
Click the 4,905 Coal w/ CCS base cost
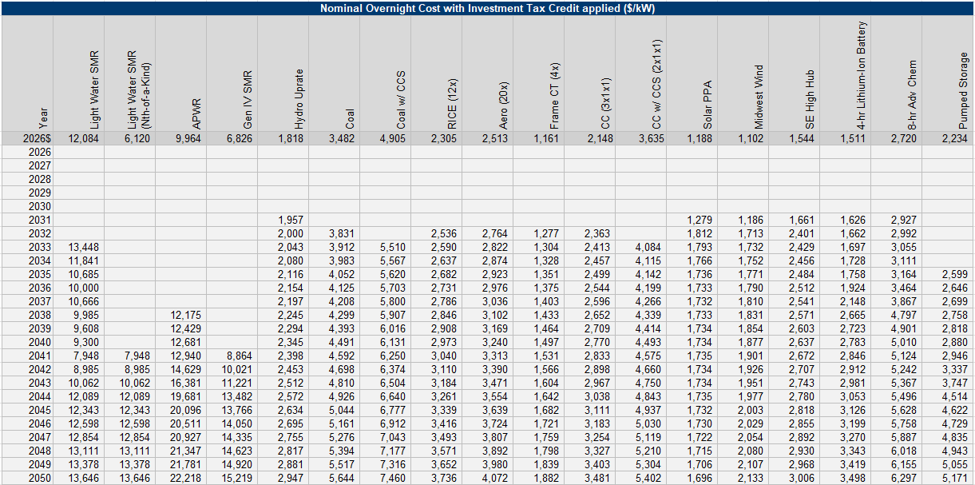pos(393,139)
